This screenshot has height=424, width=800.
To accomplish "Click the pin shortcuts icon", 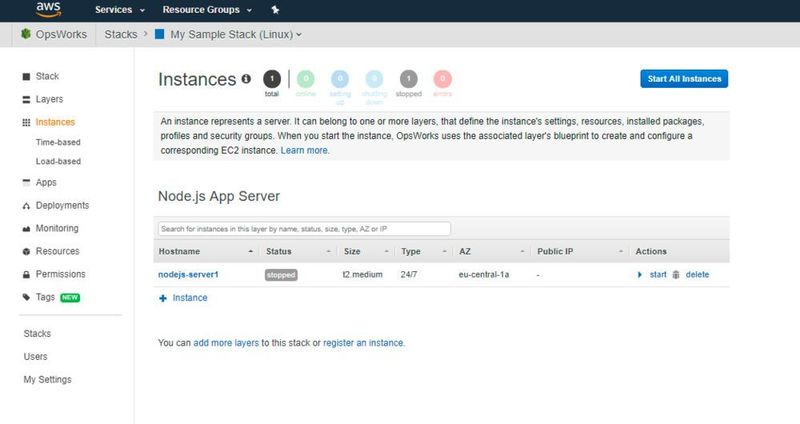I will [x=275, y=10].
